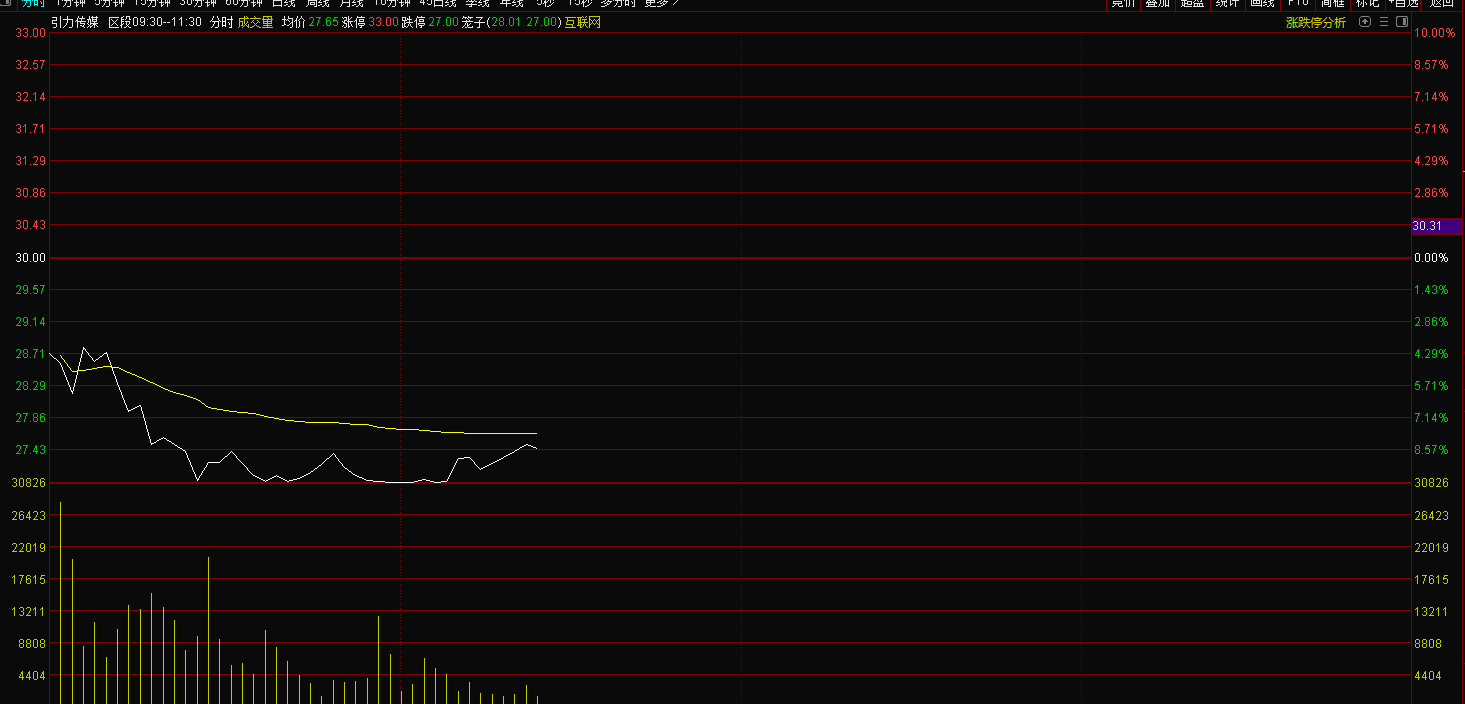
Task: Add stock via +自选 button
Action: coord(1403,3)
